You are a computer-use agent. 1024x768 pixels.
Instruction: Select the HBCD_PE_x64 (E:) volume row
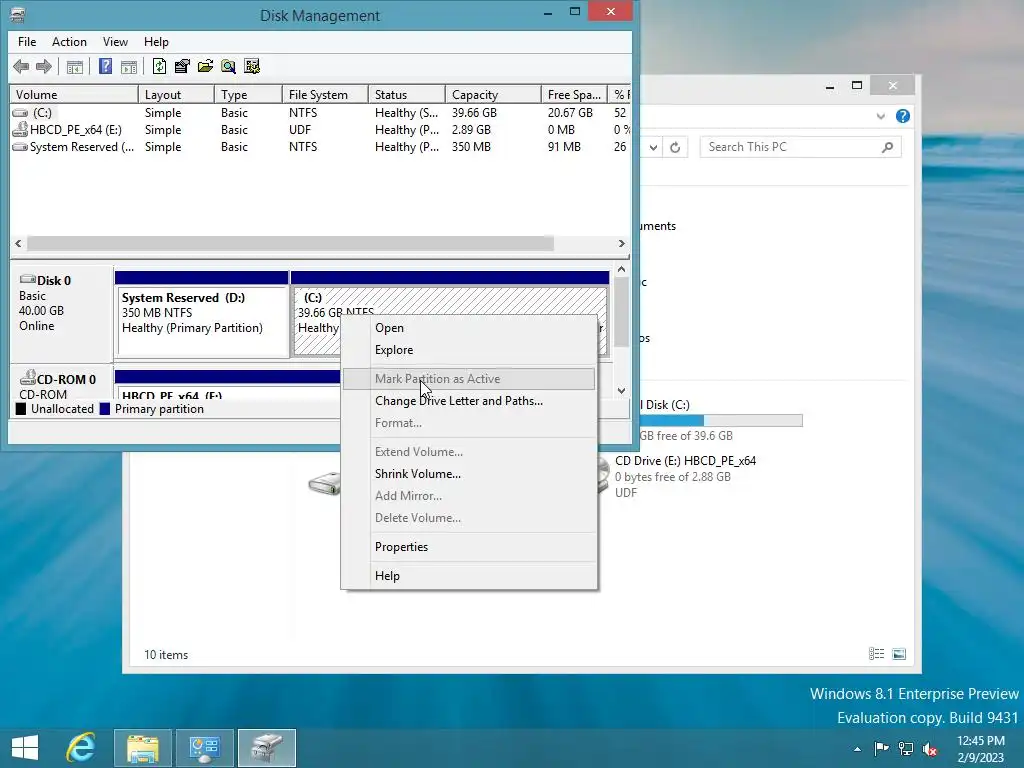pyautogui.click(x=320, y=130)
